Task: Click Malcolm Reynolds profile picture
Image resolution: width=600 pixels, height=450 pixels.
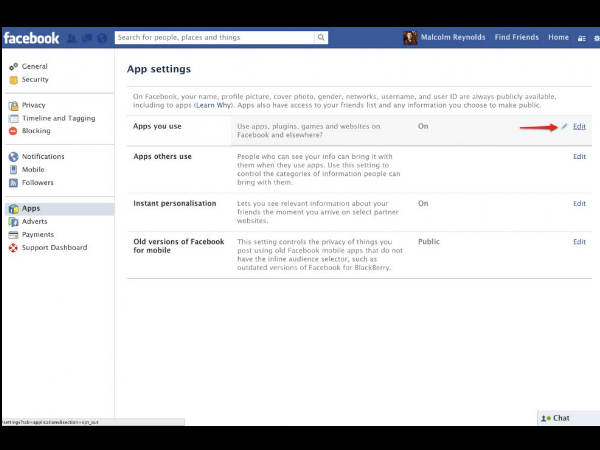Action: click(x=410, y=38)
